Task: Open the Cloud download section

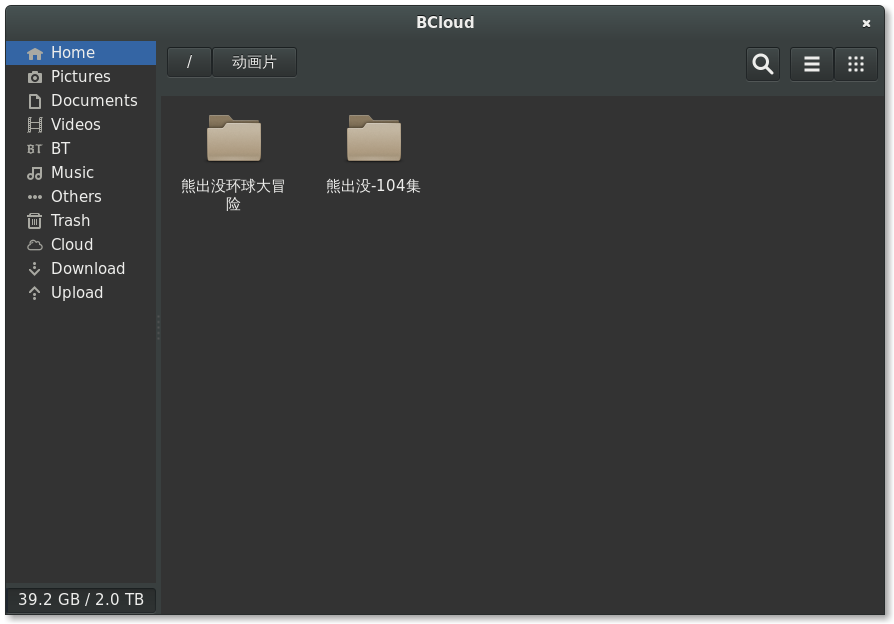Action: 72,245
